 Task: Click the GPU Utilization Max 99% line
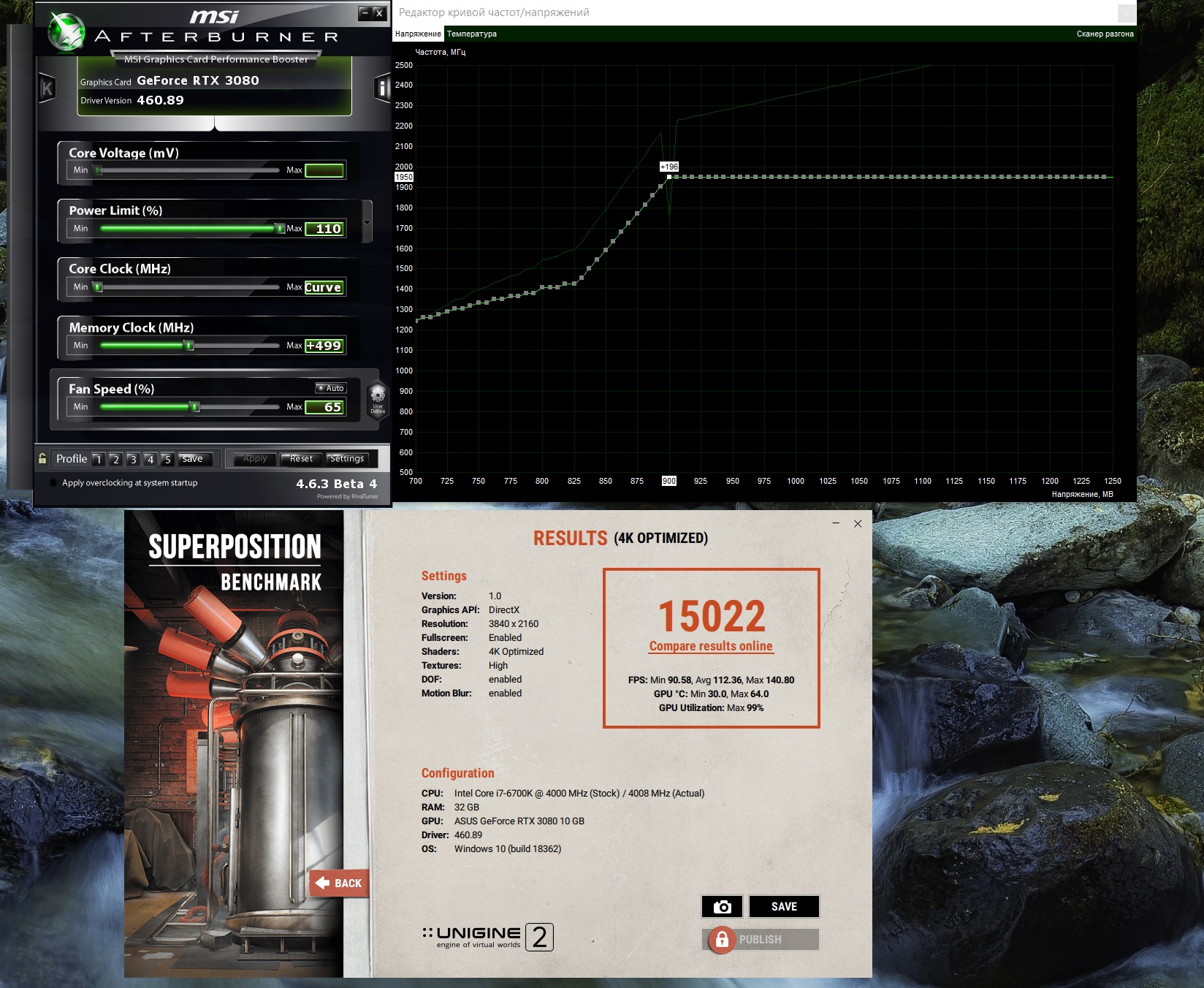[x=711, y=708]
